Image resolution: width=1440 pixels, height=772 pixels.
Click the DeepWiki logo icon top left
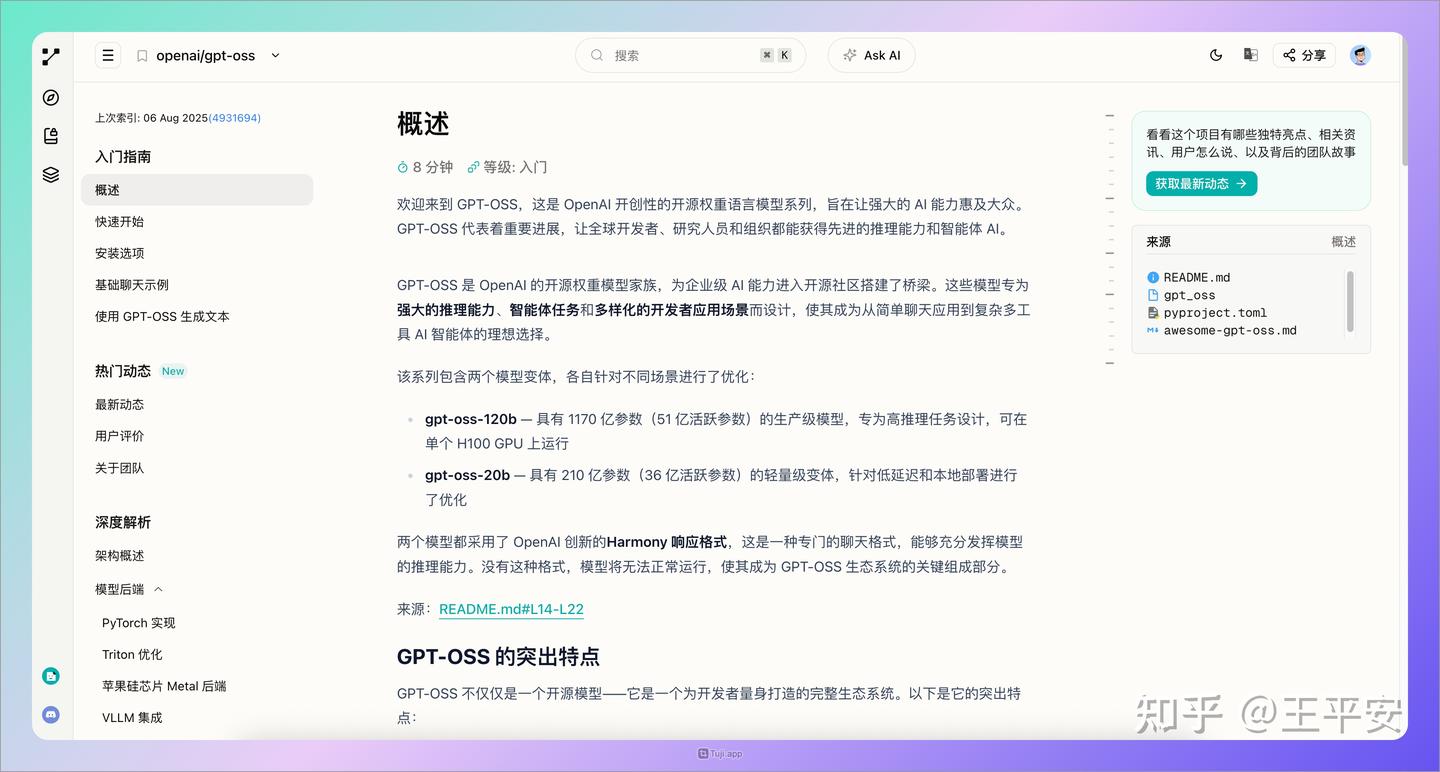[x=50, y=56]
